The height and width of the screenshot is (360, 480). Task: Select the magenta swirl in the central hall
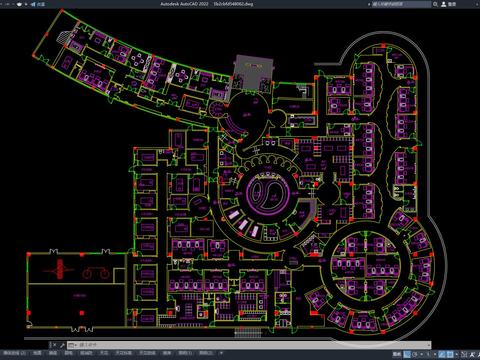(268, 194)
